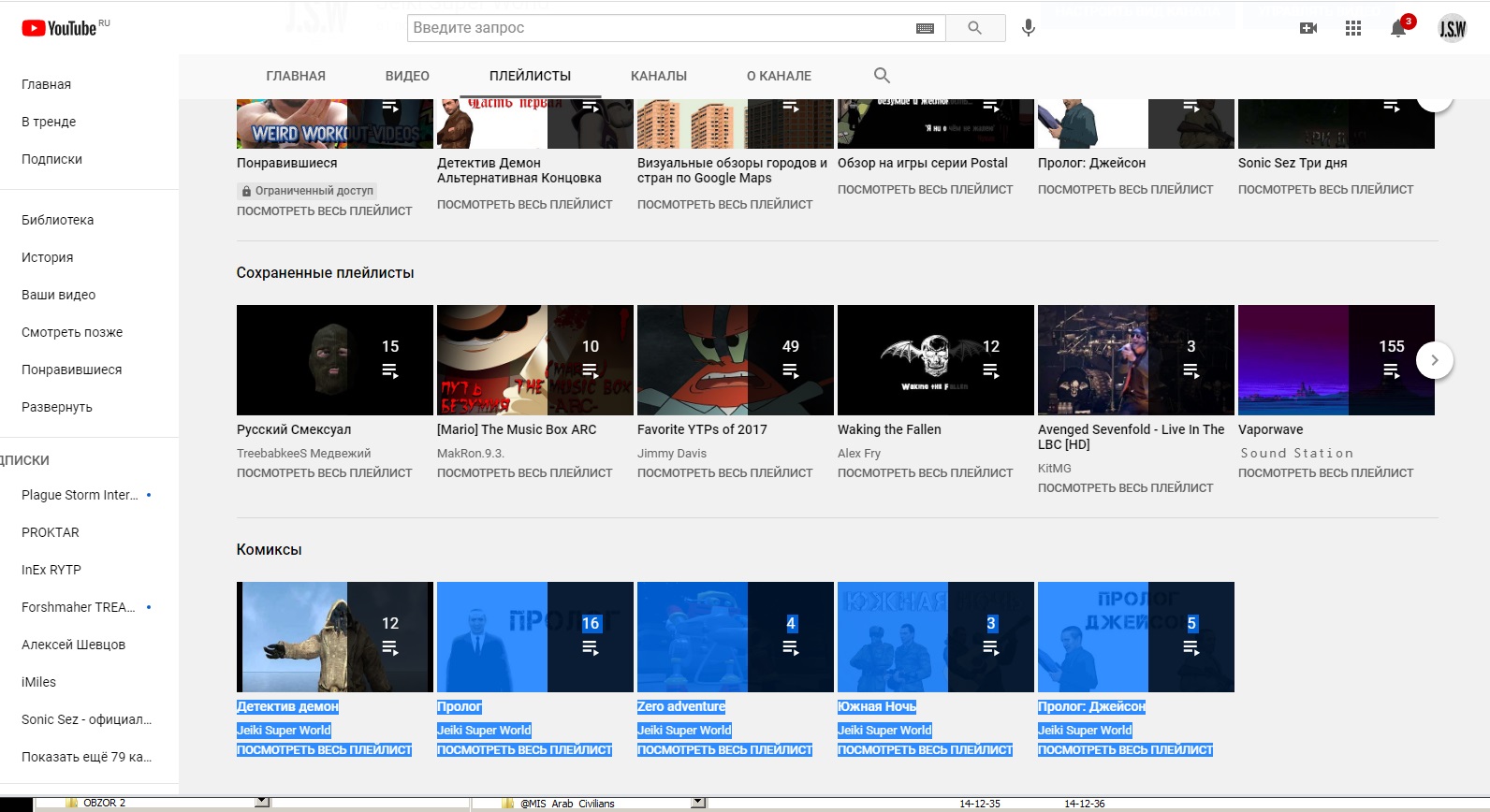The image size is (1490, 812).
Task: Click next arrow in saved playlists row
Action: click(1435, 360)
